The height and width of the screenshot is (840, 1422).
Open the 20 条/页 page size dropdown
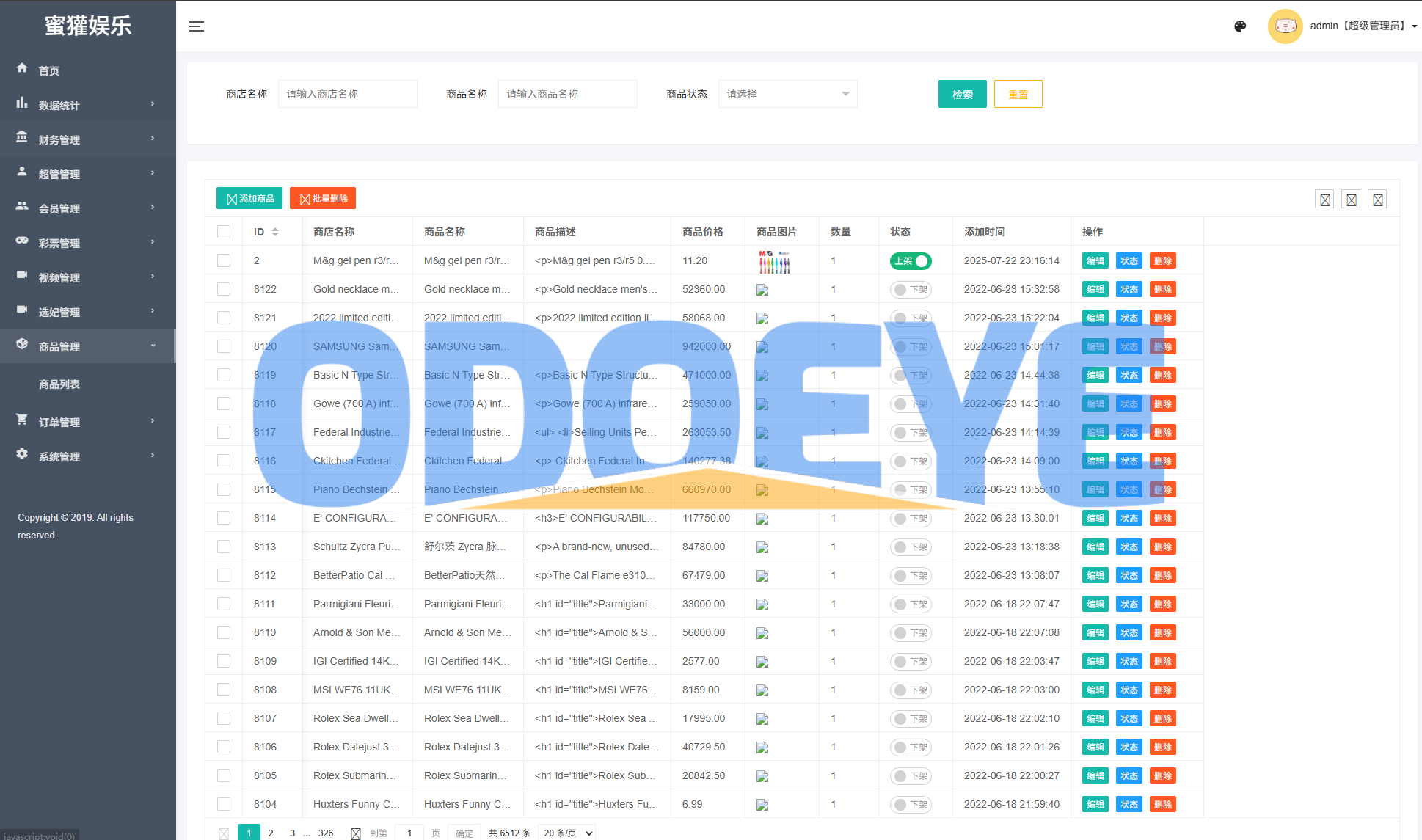click(566, 833)
